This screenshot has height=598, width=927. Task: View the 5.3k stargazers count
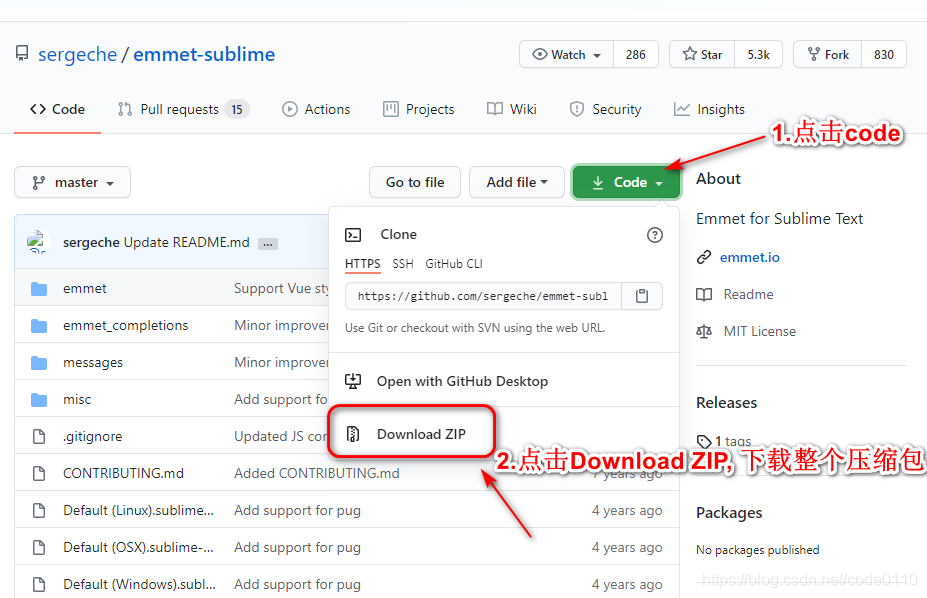coord(758,54)
